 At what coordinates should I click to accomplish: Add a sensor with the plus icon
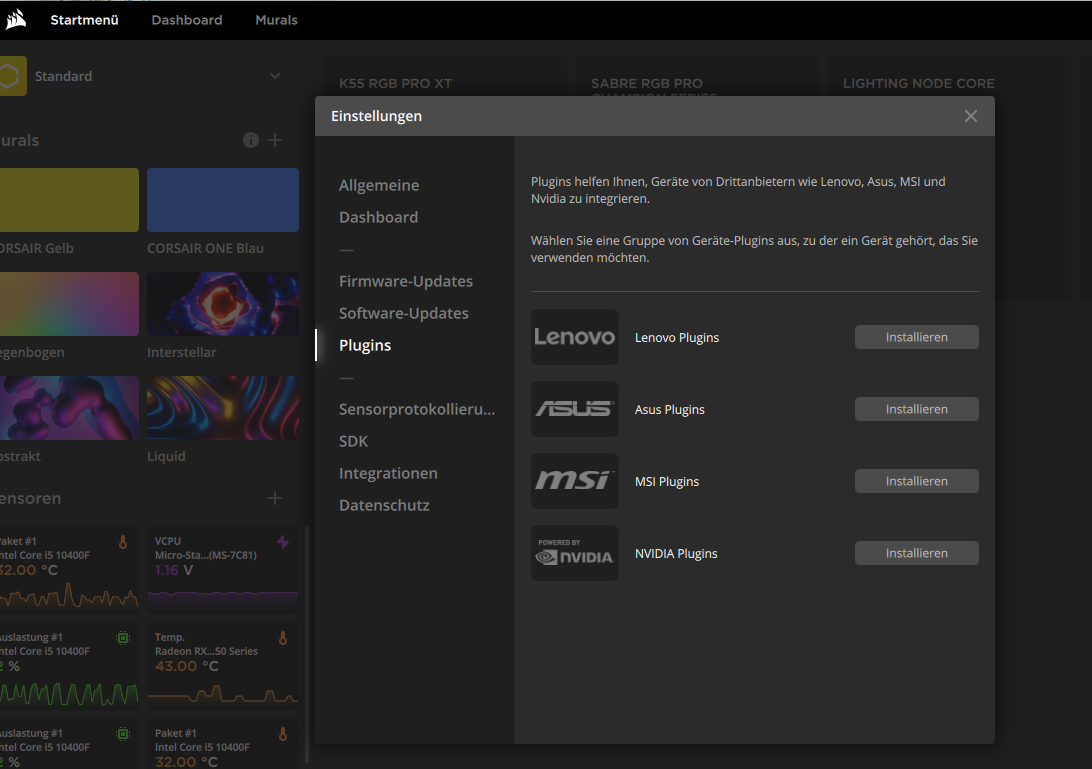click(275, 498)
